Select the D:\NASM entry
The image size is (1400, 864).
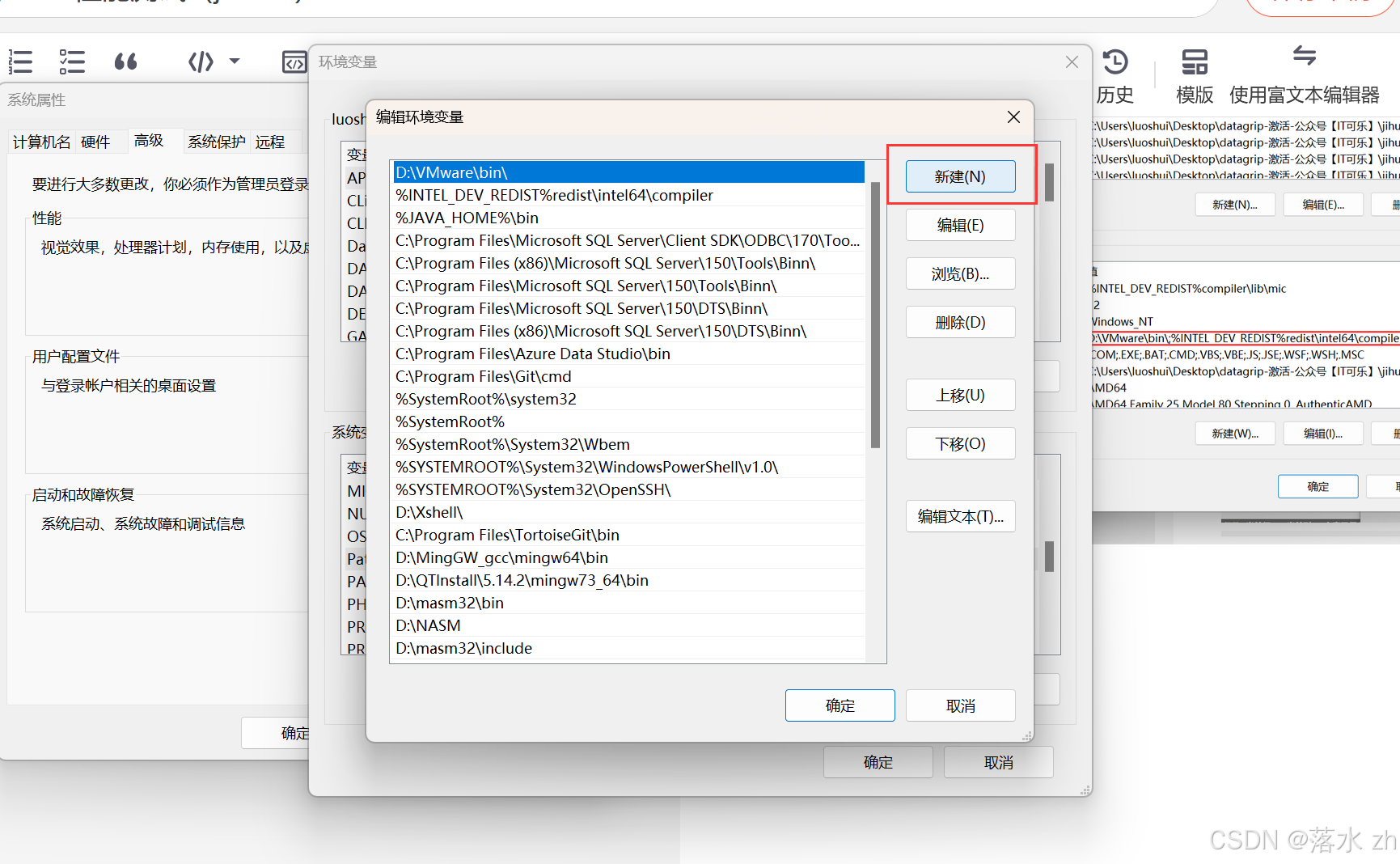pyautogui.click(x=628, y=625)
